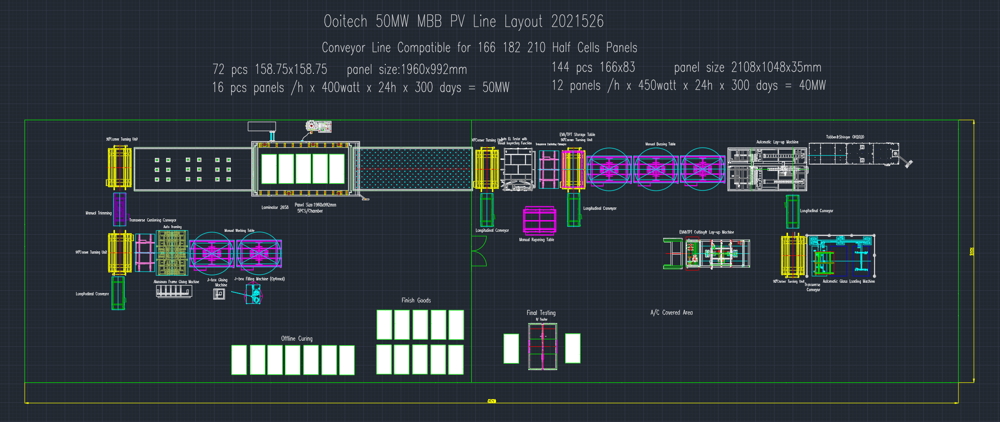Select the small J-box gluing machine square
The height and width of the screenshot is (422, 1000).
tap(221, 294)
